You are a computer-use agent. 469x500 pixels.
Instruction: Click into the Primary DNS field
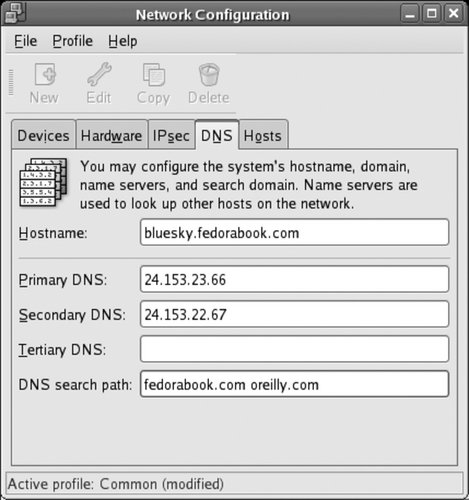pyautogui.click(x=294, y=279)
